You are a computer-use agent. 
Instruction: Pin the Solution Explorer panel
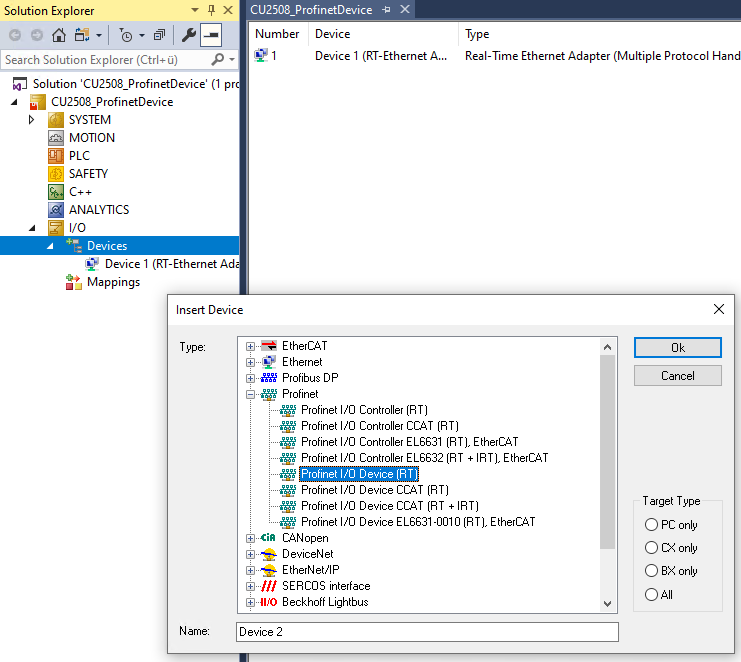[x=211, y=10]
